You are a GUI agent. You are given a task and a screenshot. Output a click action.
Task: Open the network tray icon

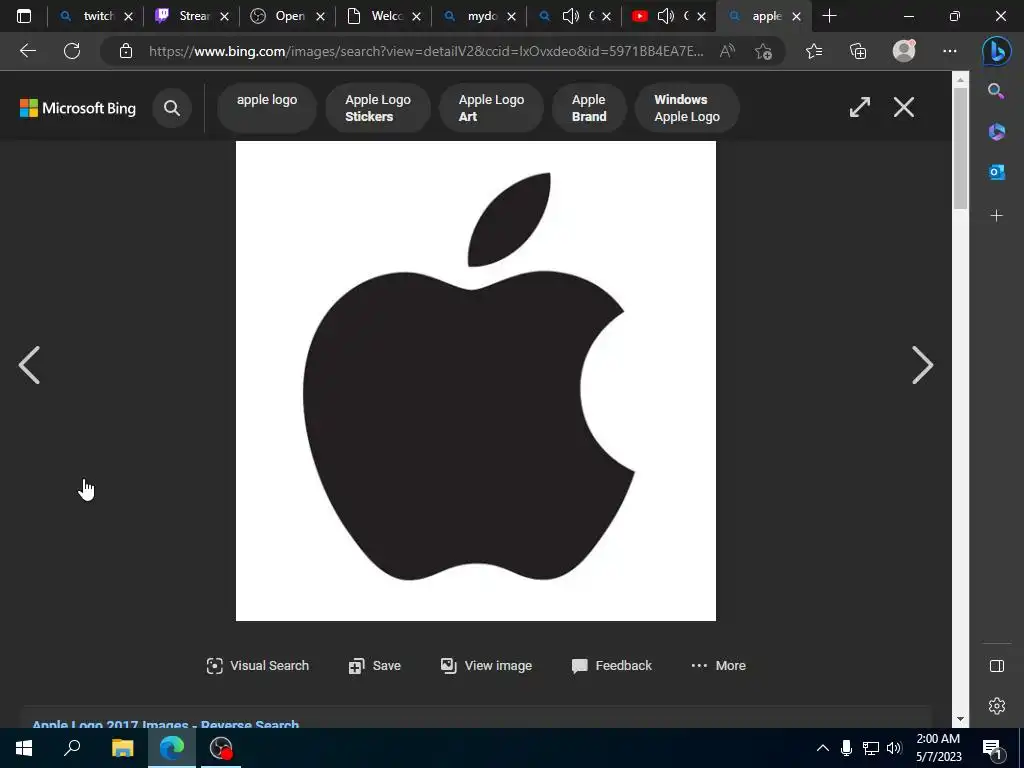(x=870, y=748)
